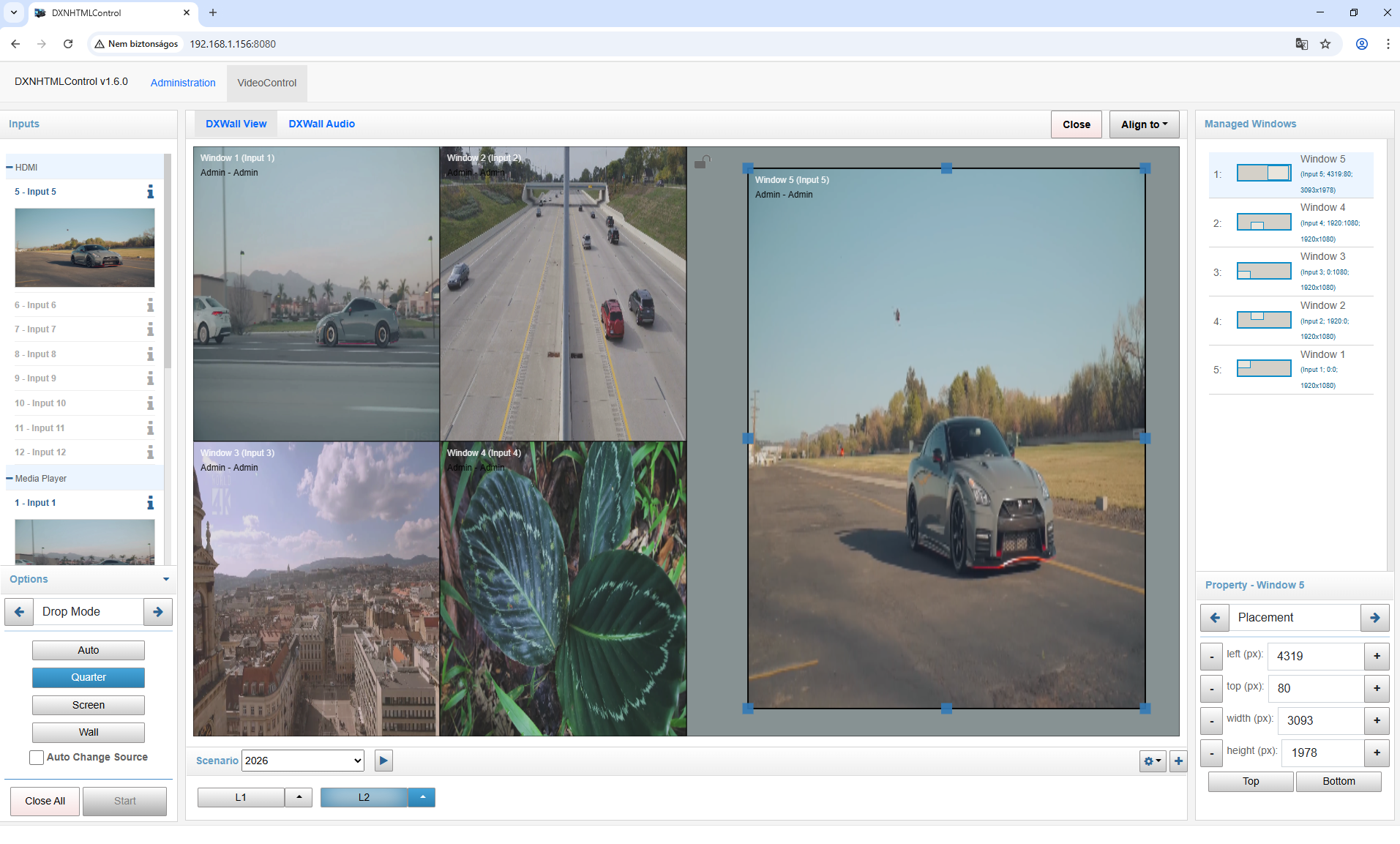Open the Administration tab
1400x844 pixels.
(183, 83)
